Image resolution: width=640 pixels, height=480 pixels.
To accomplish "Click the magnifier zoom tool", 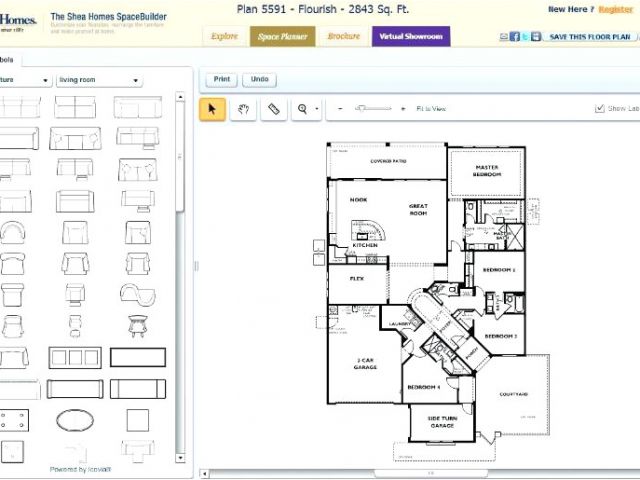I will (301, 109).
